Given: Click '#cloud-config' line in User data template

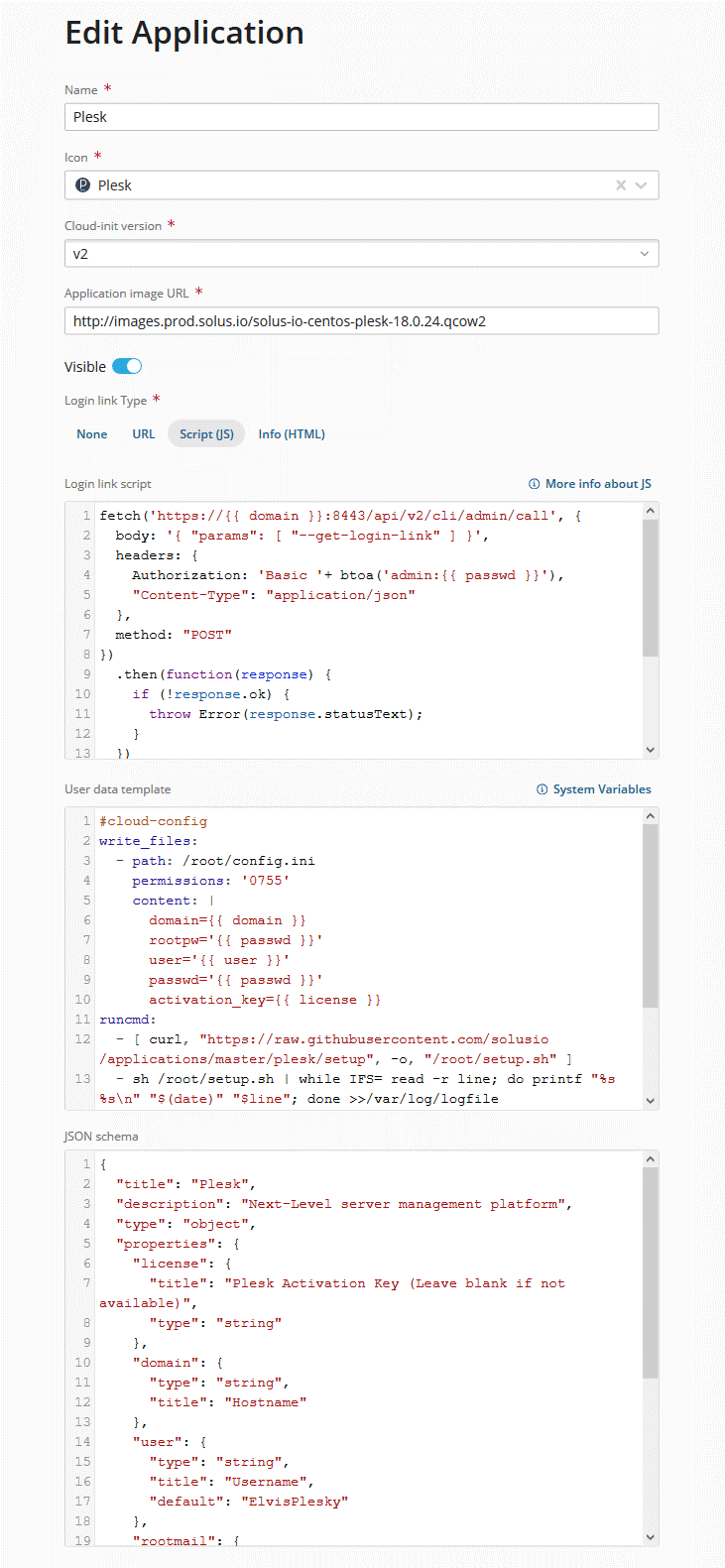Looking at the screenshot, I should tap(154, 821).
